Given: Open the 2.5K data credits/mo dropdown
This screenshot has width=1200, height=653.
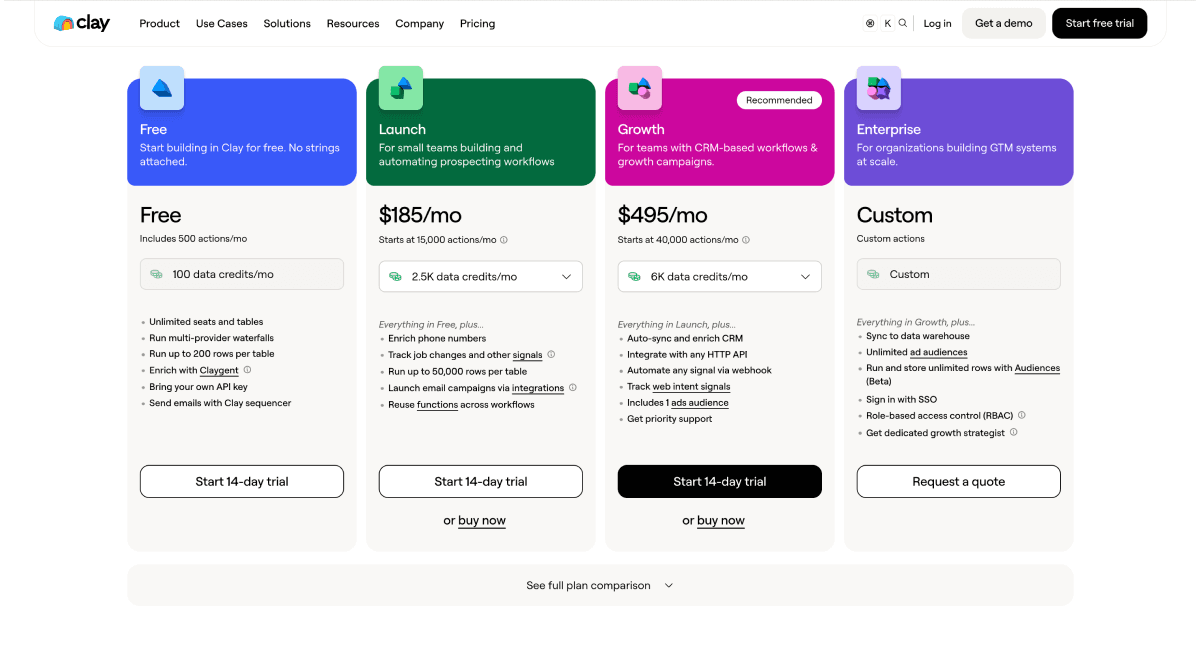Looking at the screenshot, I should [481, 277].
